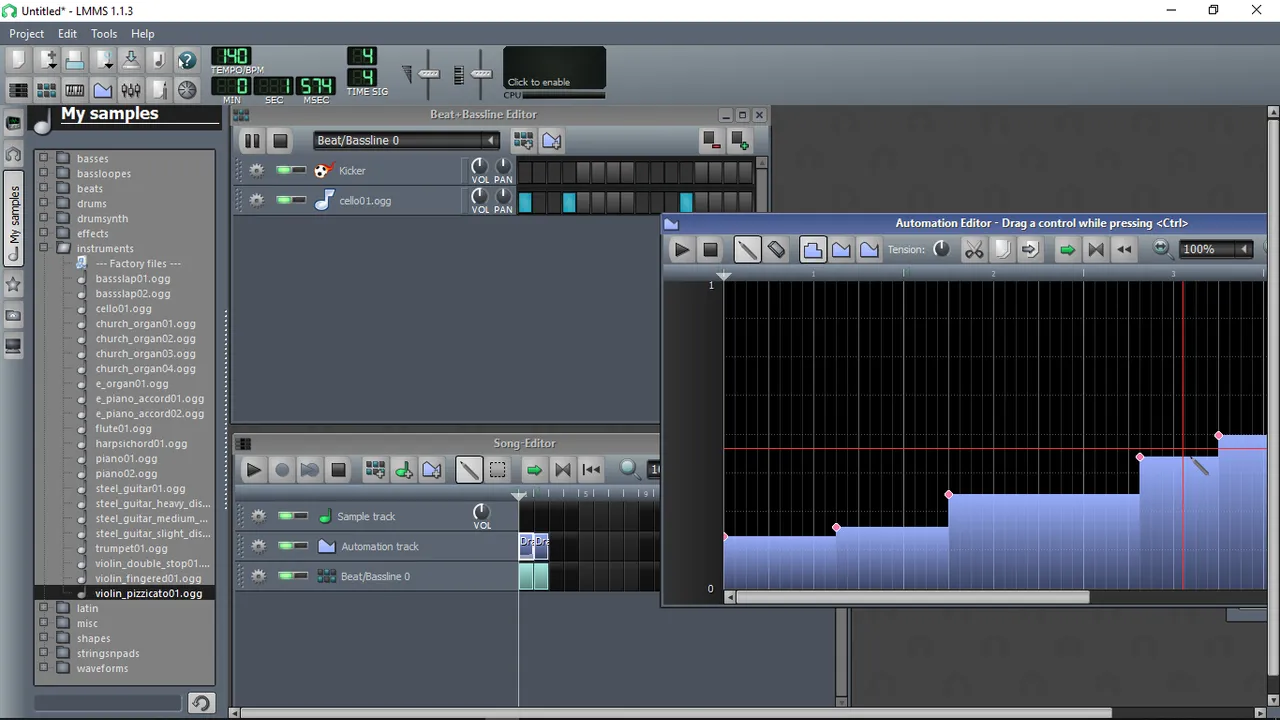Open the 100% zoom dropdown
1280x720 pixels.
click(1216, 250)
